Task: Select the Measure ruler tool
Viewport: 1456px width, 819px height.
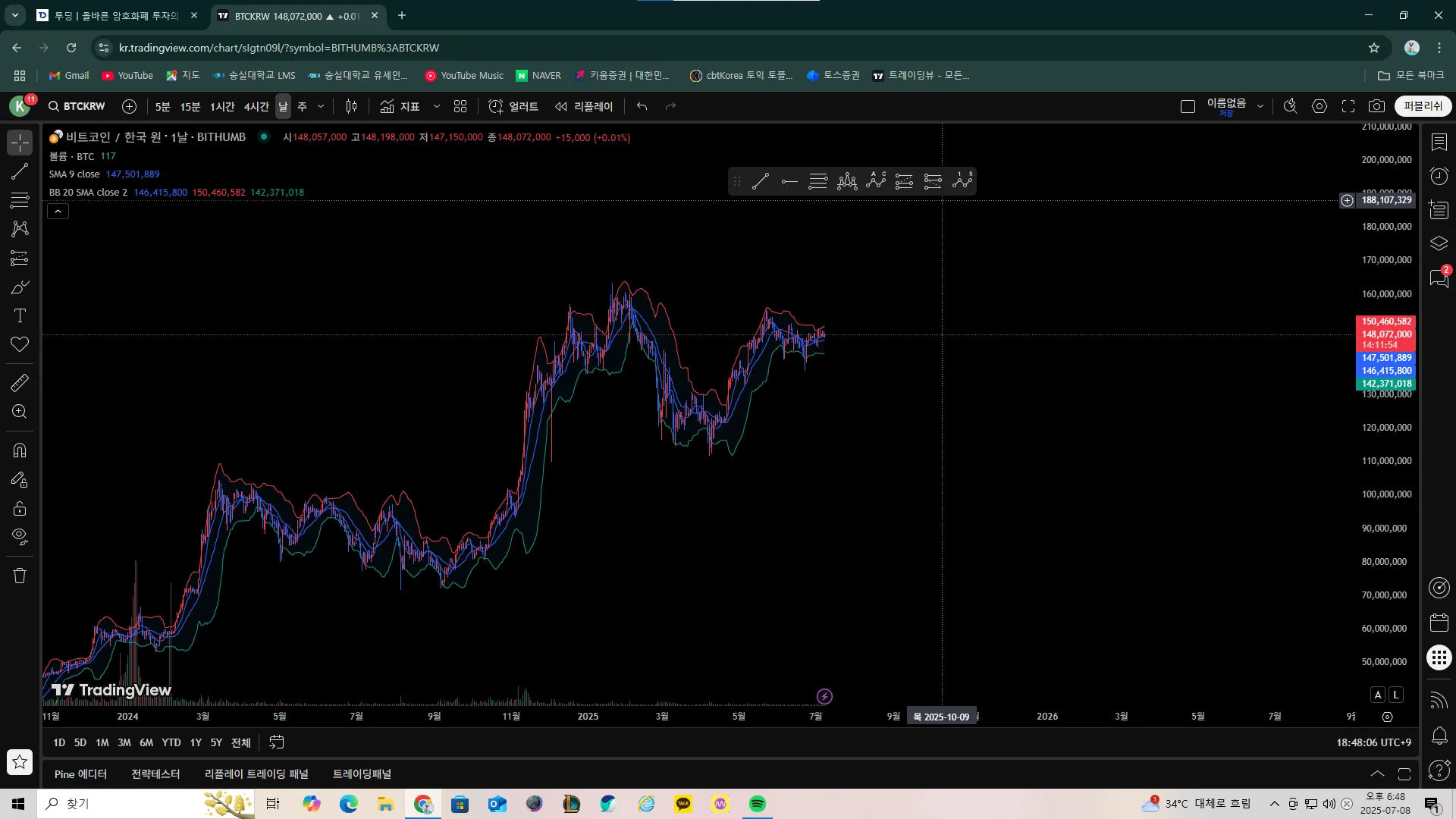Action: pyautogui.click(x=20, y=383)
